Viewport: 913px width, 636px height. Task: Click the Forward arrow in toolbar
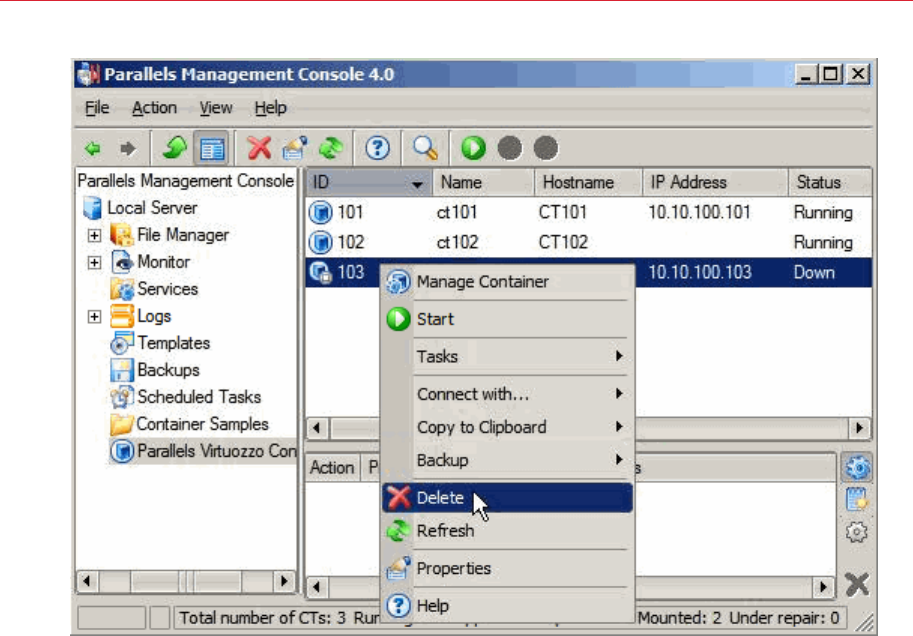128,149
